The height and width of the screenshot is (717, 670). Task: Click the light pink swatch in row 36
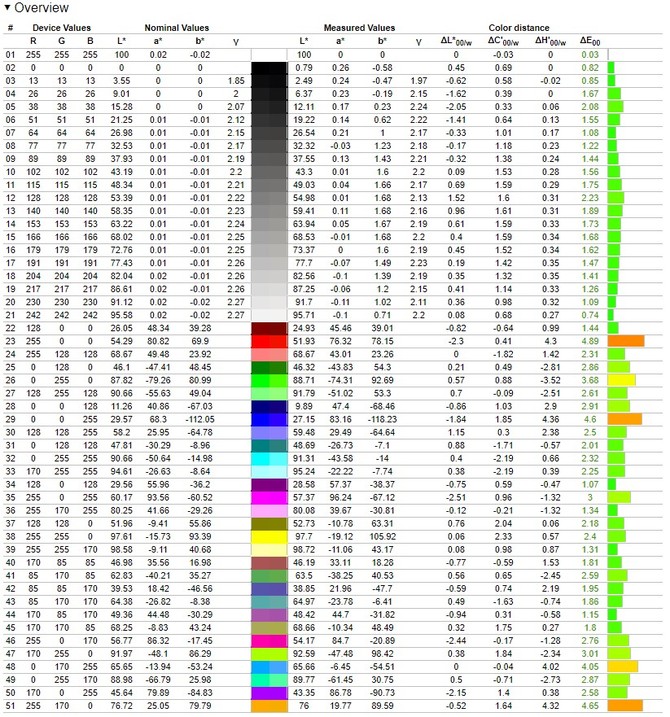click(269, 511)
